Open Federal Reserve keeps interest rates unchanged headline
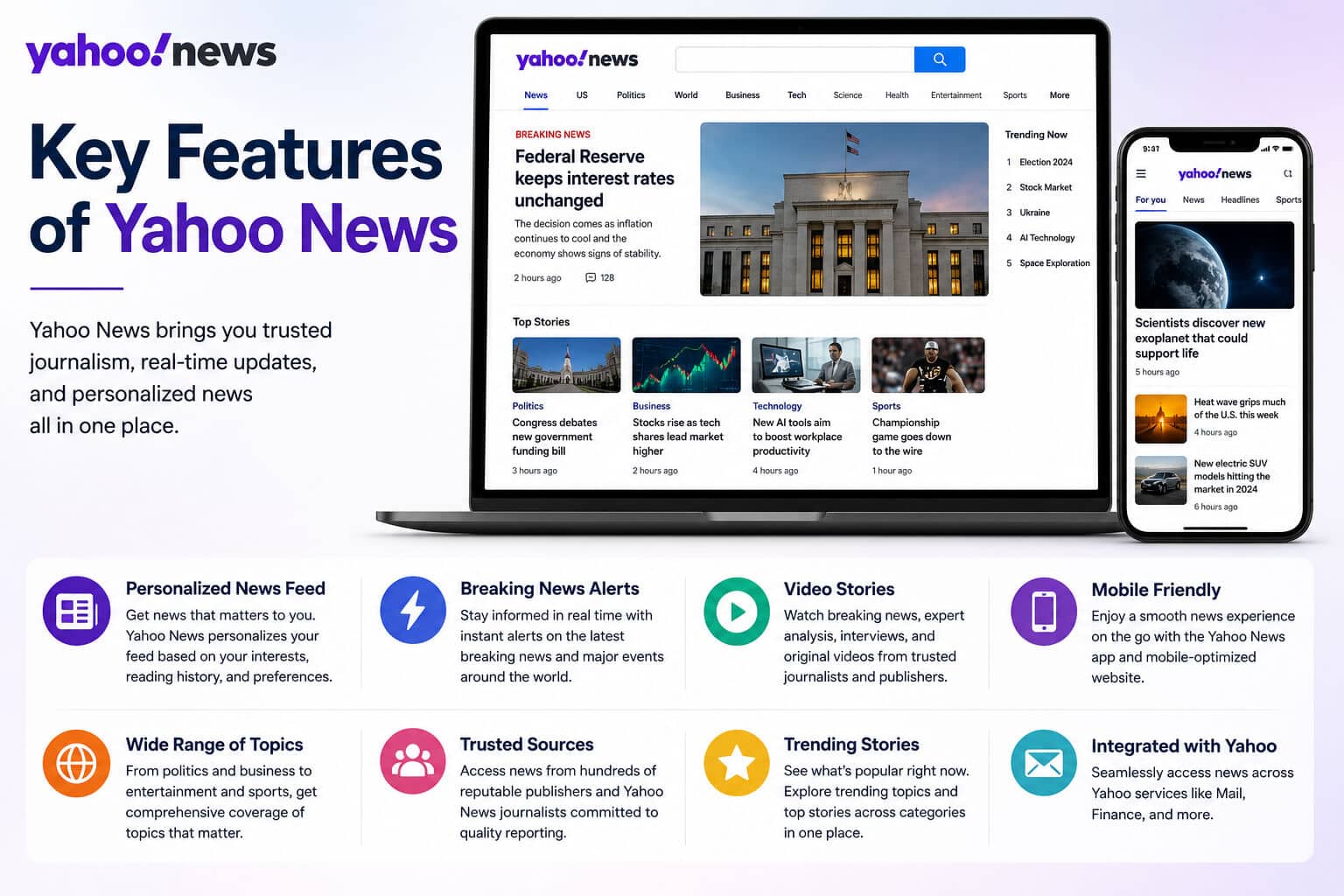The image size is (1344, 896). pos(594,178)
